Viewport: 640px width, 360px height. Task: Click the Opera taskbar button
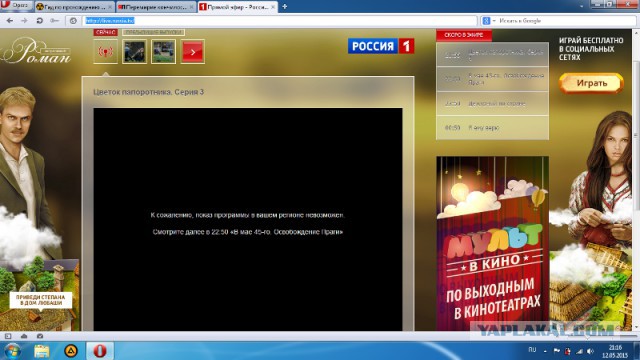[x=100, y=351]
